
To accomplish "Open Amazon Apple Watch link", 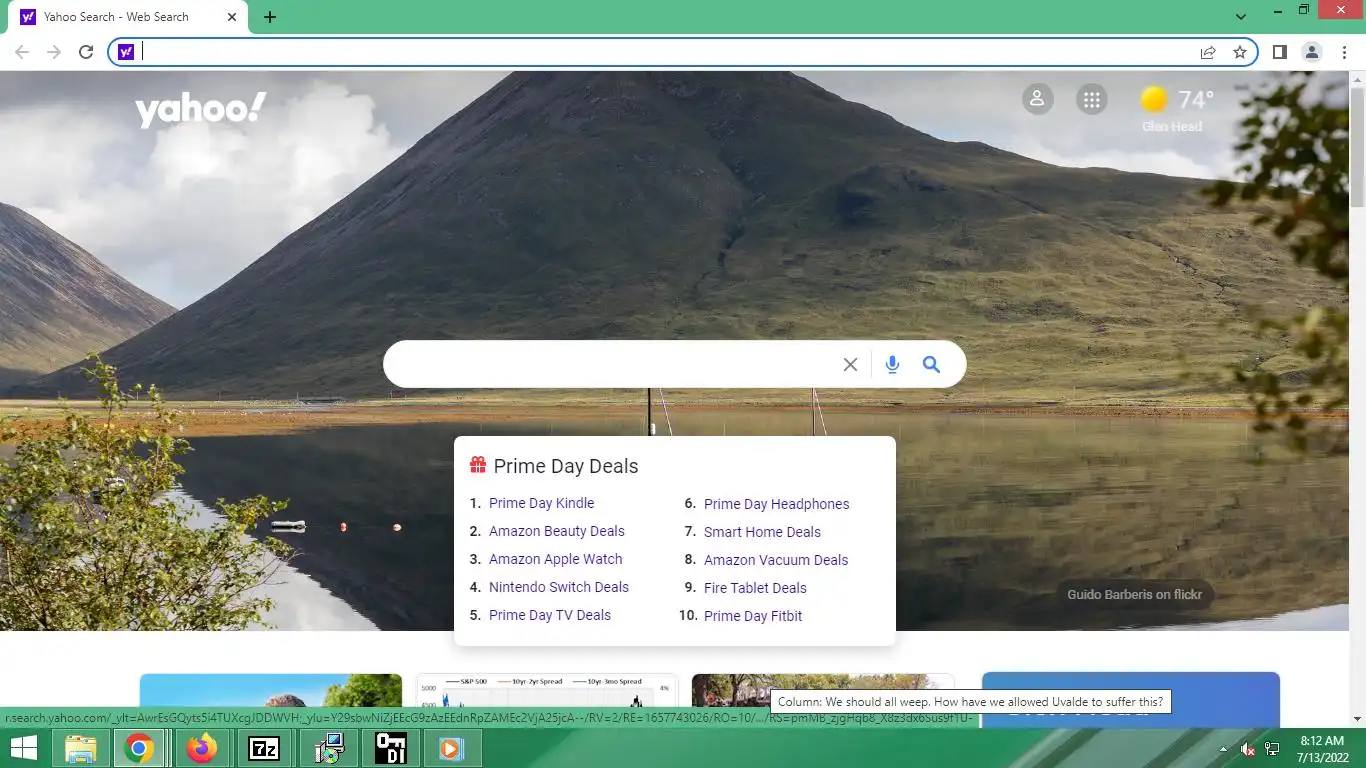I will tap(555, 559).
